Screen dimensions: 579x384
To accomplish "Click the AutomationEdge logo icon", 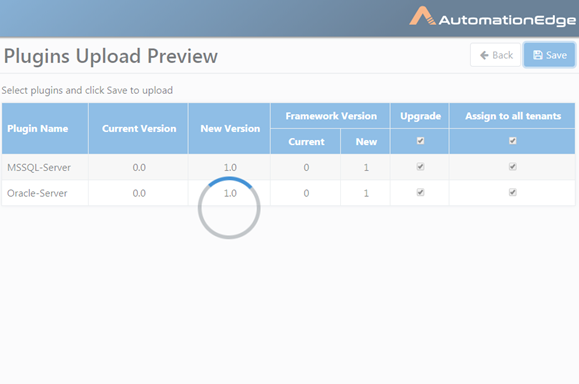I will pyautogui.click(x=422, y=16).
